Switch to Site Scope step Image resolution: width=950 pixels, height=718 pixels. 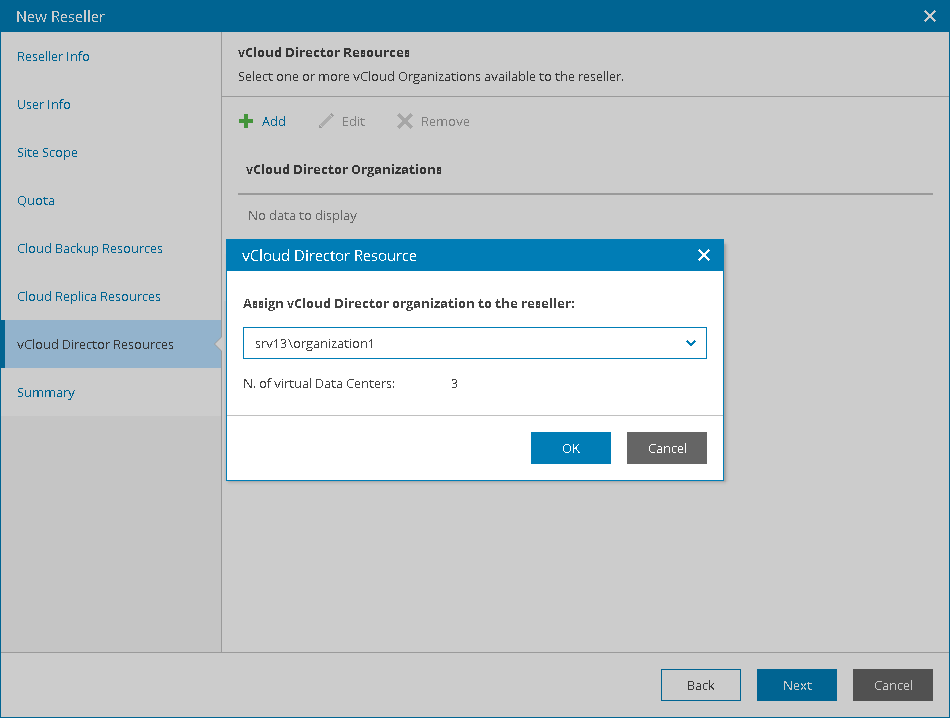47,153
